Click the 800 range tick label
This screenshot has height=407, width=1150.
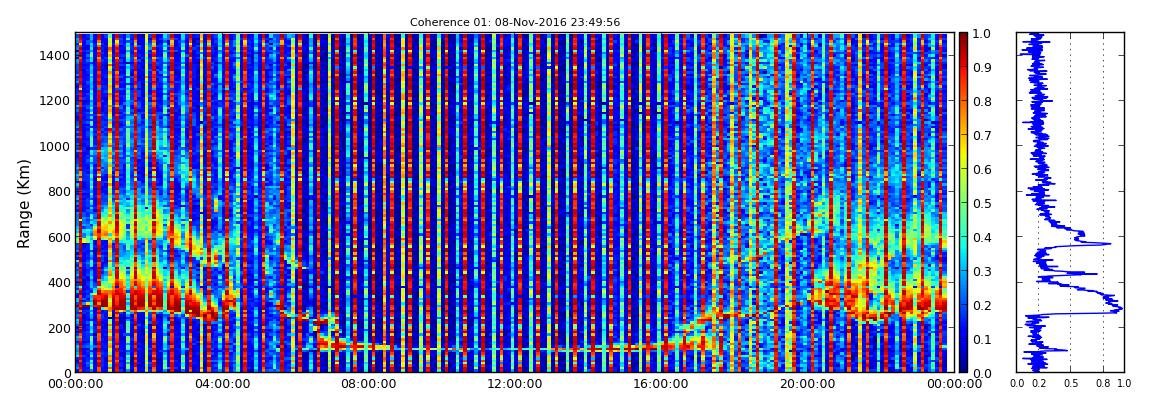click(59, 192)
